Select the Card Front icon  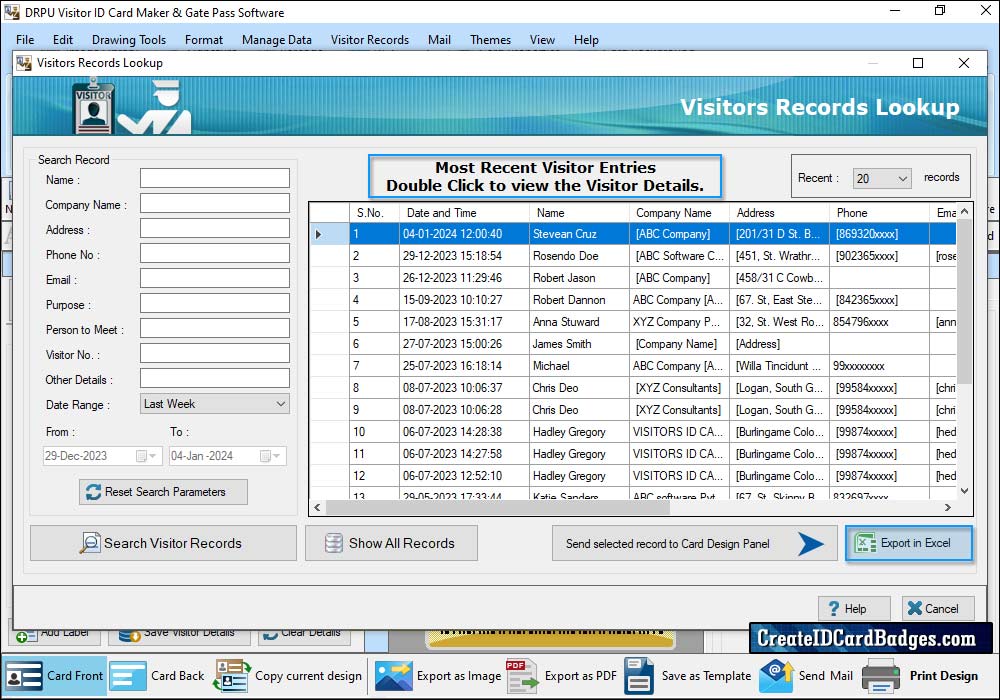pyautogui.click(x=24, y=676)
